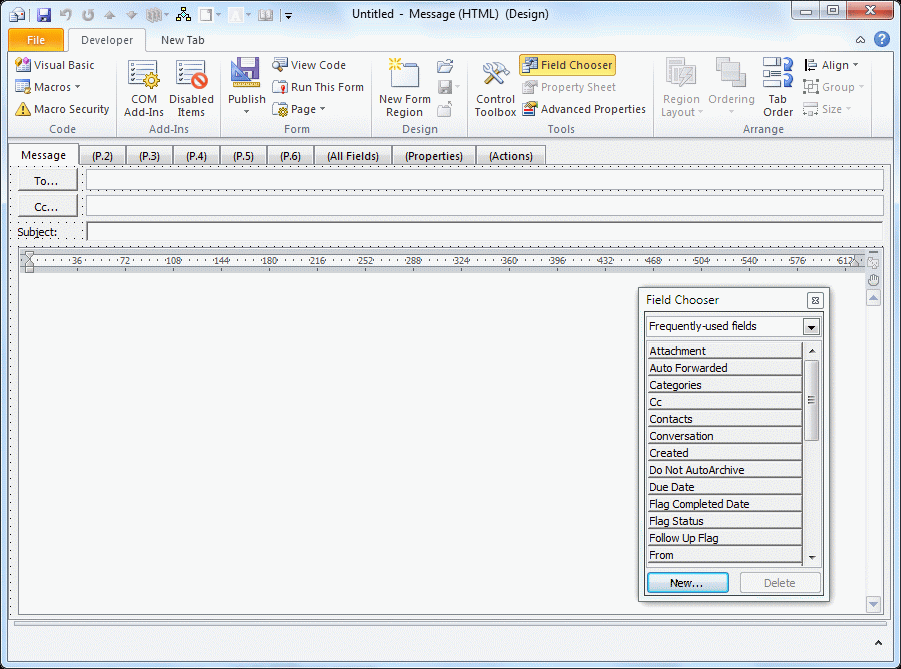The width and height of the screenshot is (901, 669).
Task: Open the File ribbon tab
Action: coord(35,40)
